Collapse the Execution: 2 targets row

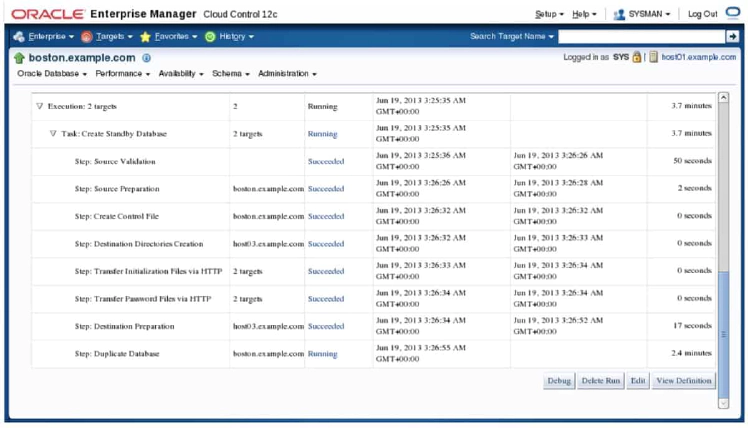click(39, 106)
